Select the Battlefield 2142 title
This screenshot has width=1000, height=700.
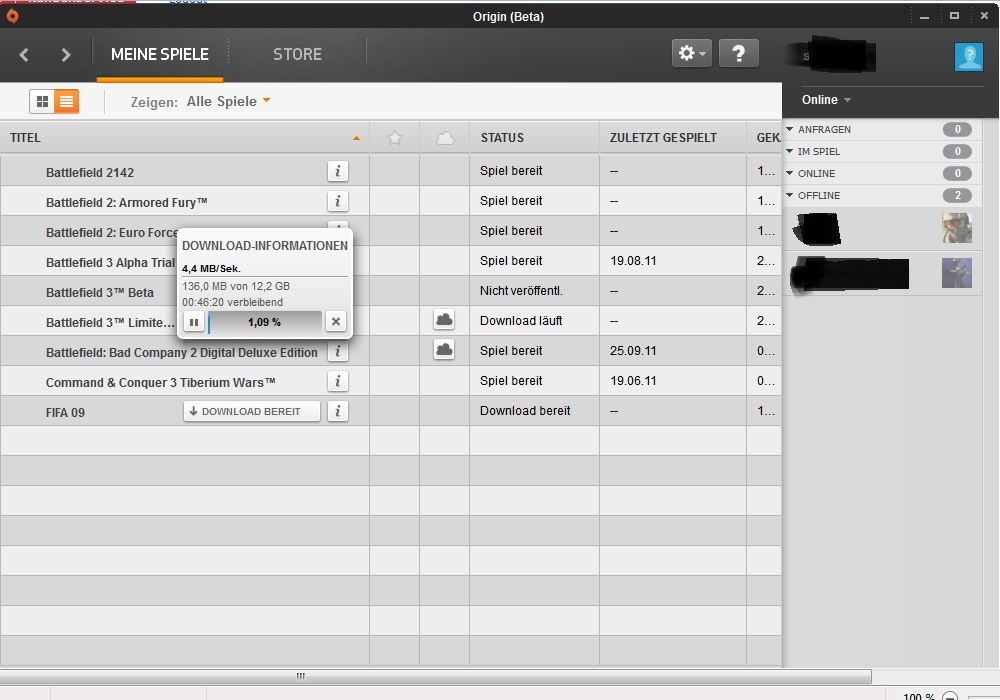click(x=90, y=173)
